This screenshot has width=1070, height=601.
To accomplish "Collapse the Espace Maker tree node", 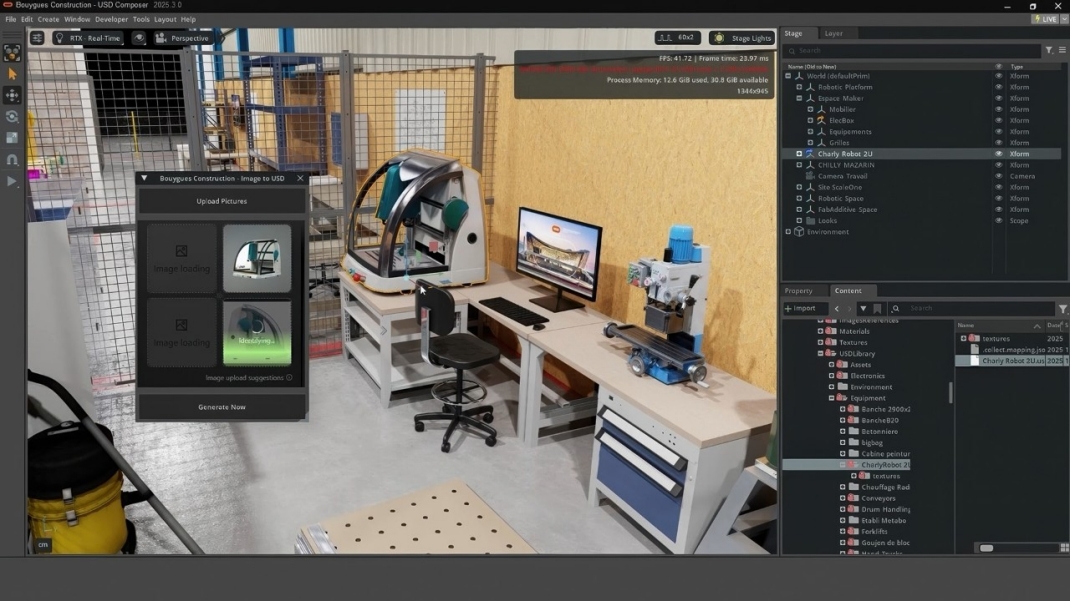I will click(799, 98).
